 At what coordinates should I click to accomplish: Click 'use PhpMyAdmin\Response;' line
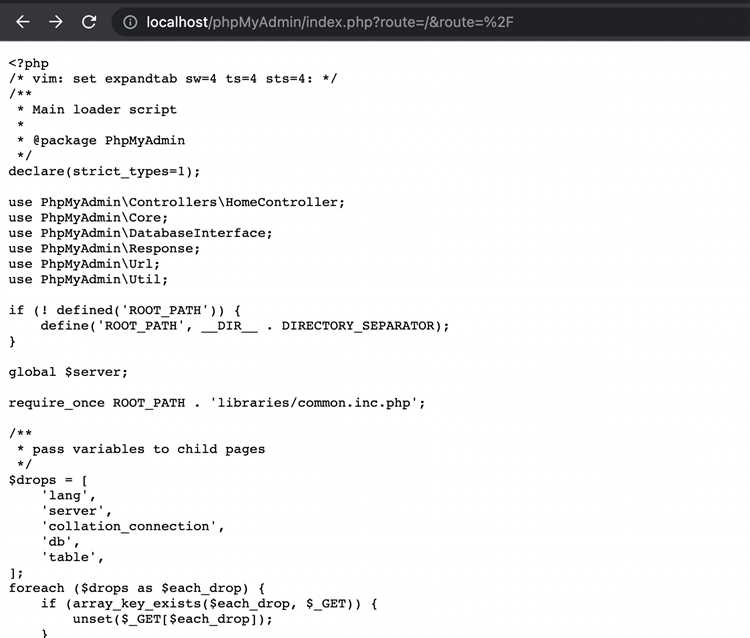coord(104,249)
